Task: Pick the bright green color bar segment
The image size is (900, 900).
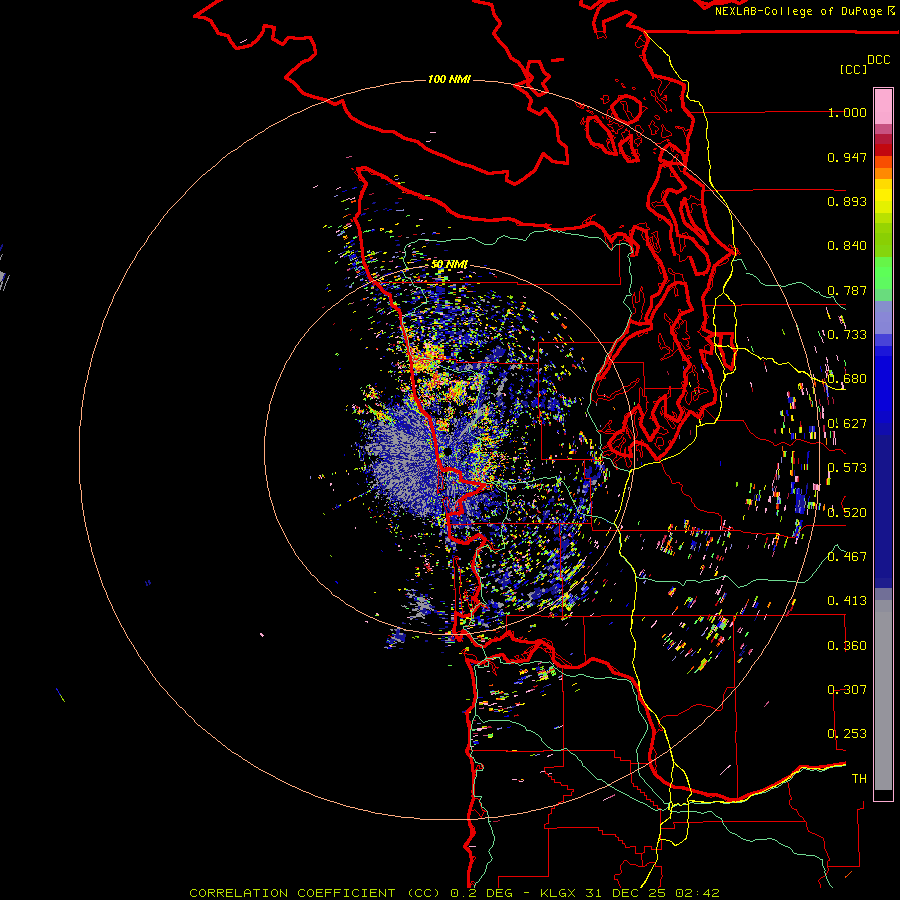Action: point(883,273)
